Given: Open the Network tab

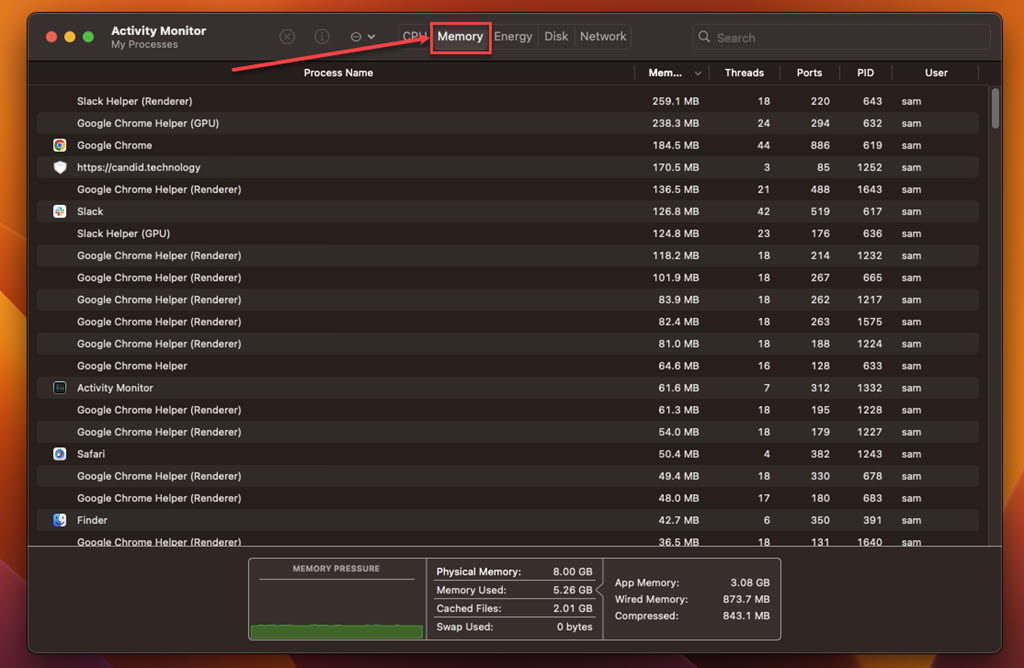Looking at the screenshot, I should (603, 37).
